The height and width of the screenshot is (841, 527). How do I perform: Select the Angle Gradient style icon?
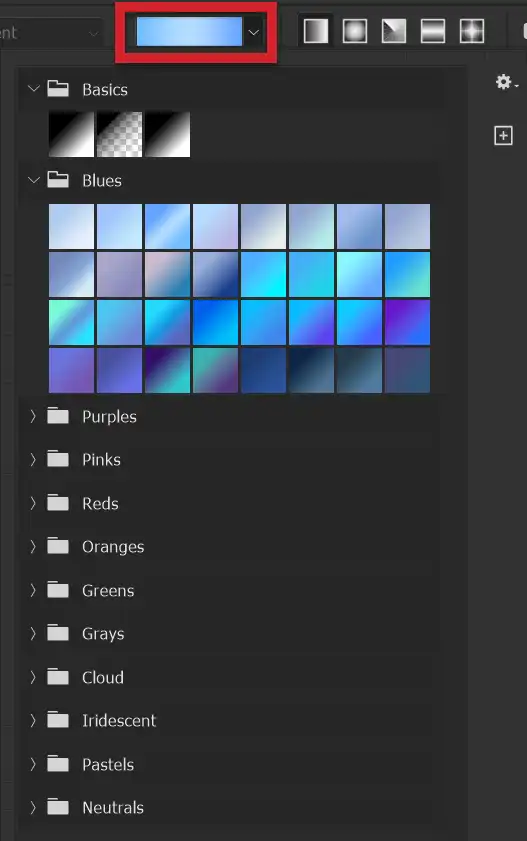(x=394, y=32)
